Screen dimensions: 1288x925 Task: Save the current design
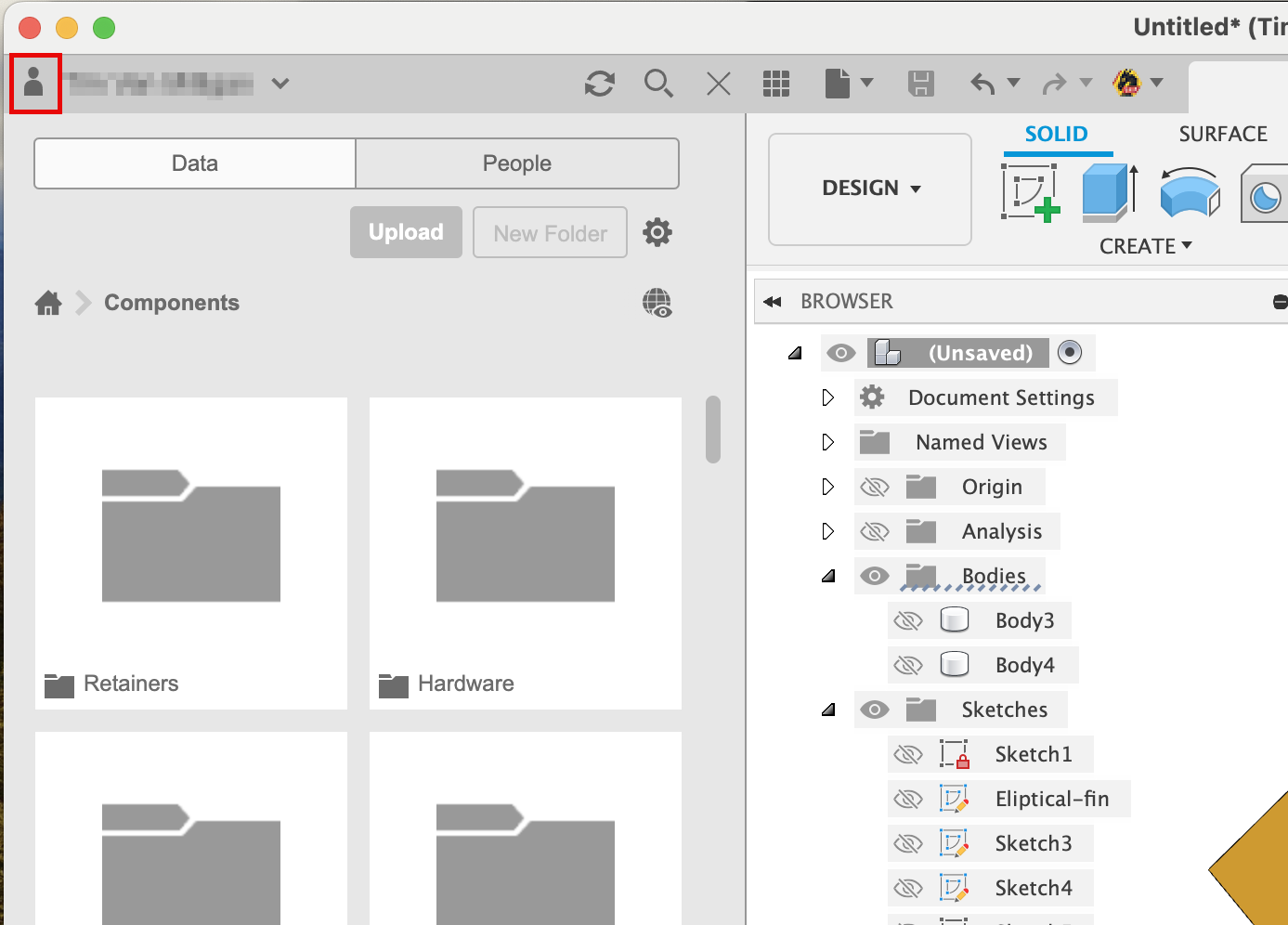click(920, 84)
